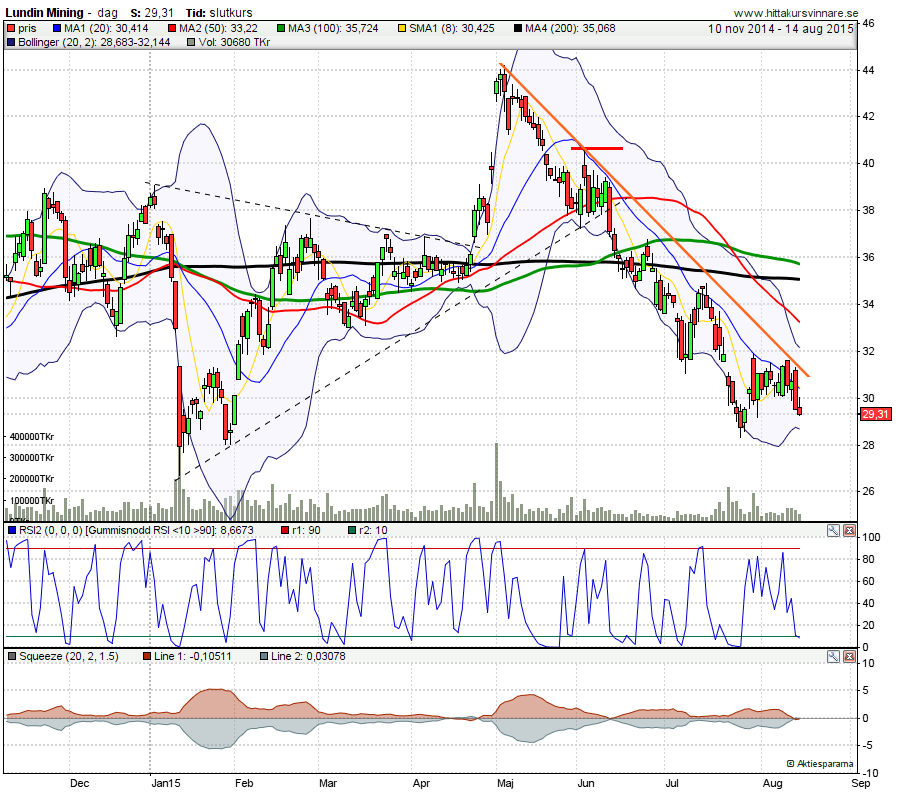Click the 'Vol: 30680 TKr' legend text

pos(234,42)
